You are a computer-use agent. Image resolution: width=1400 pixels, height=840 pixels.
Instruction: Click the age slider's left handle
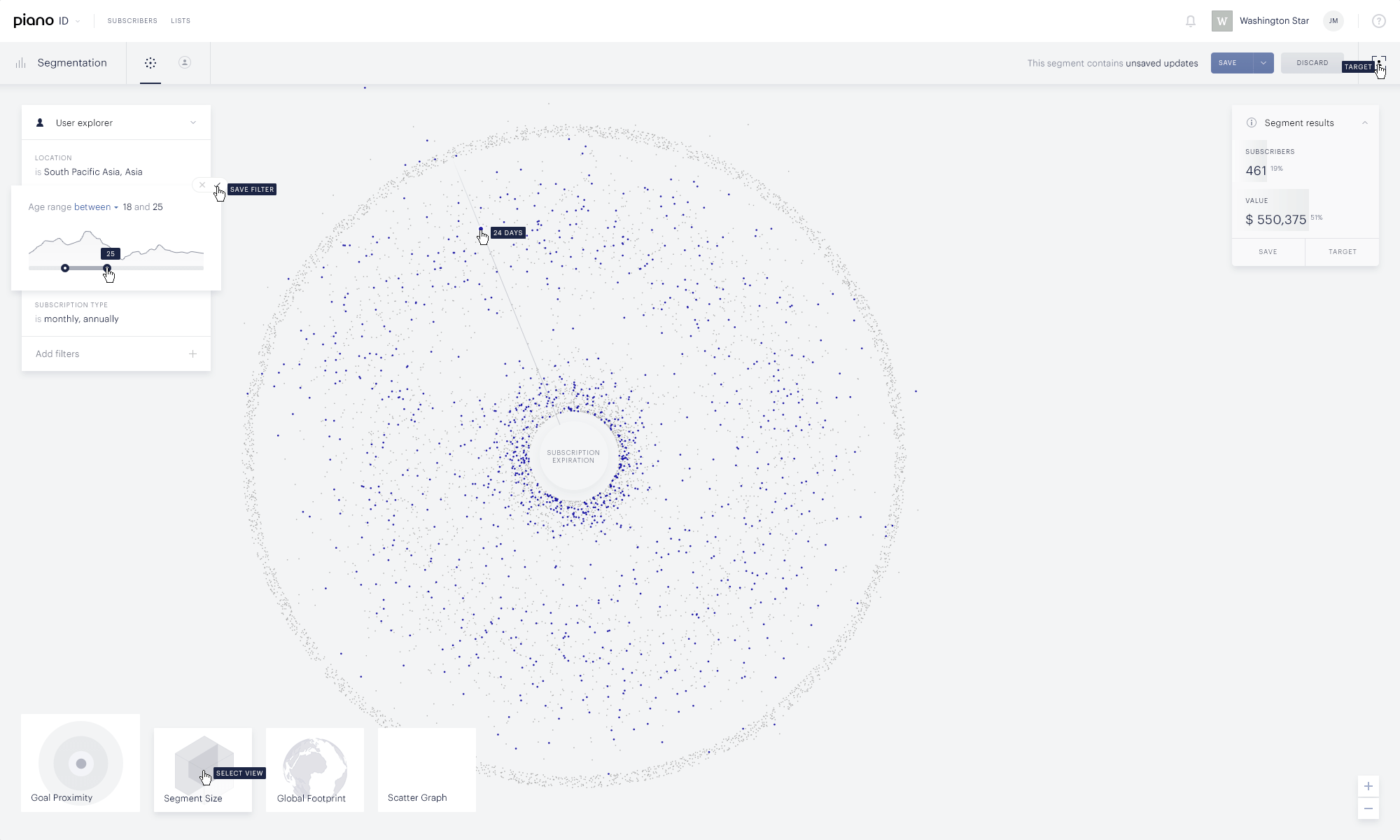[x=65, y=268]
